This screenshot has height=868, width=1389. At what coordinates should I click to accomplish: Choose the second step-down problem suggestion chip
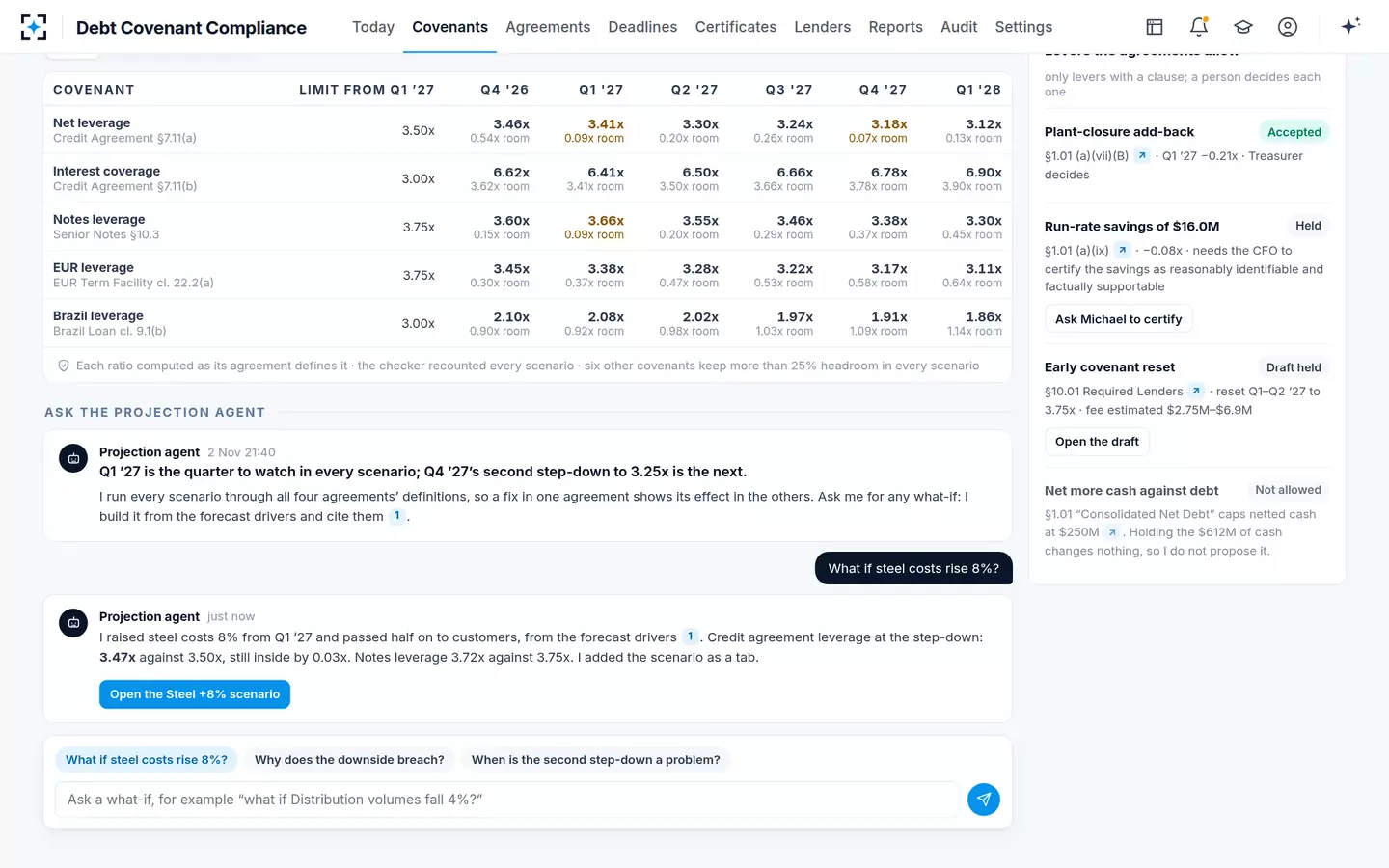[596, 760]
